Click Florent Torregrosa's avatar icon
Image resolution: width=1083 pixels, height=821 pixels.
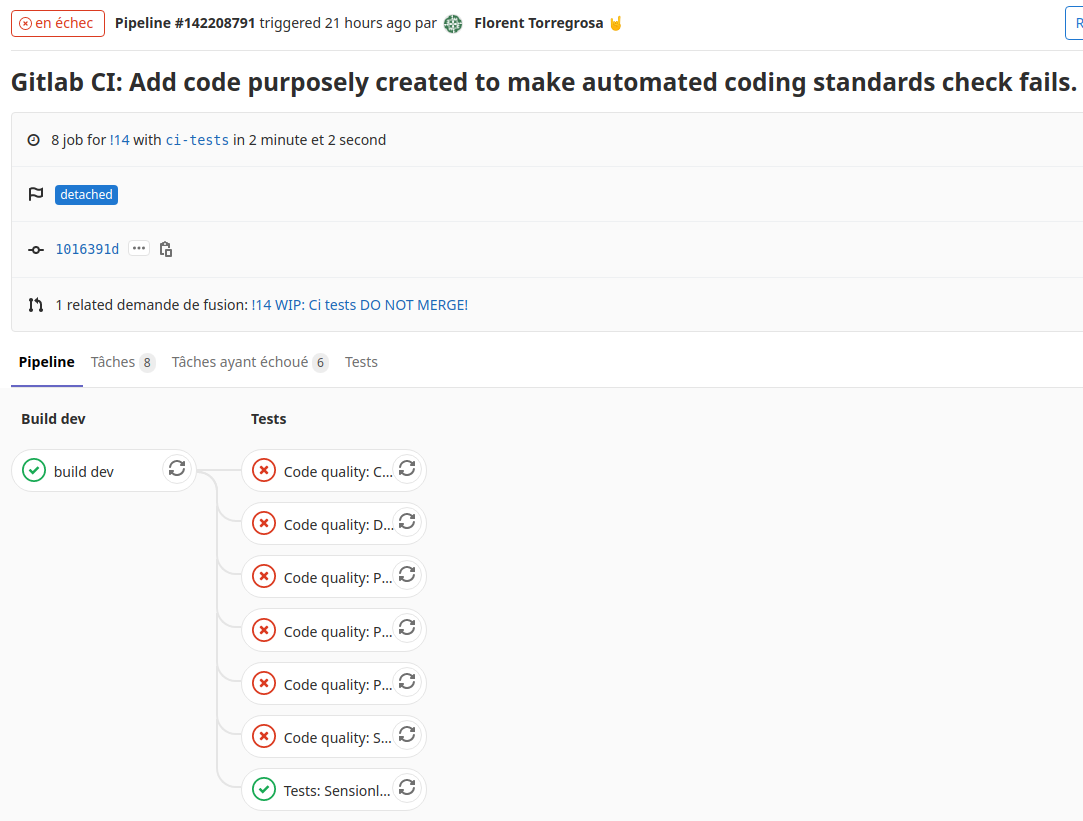click(x=453, y=24)
